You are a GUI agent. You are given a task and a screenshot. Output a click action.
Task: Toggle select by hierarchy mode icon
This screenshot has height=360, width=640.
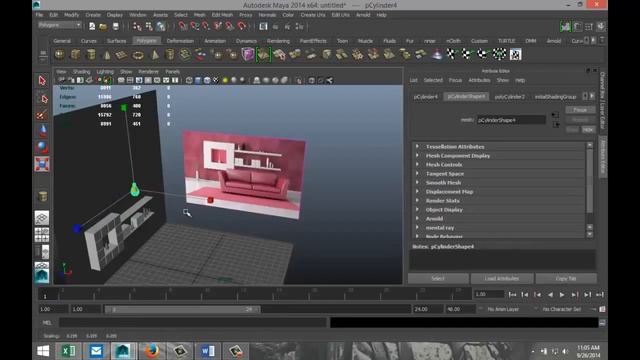click(137, 27)
